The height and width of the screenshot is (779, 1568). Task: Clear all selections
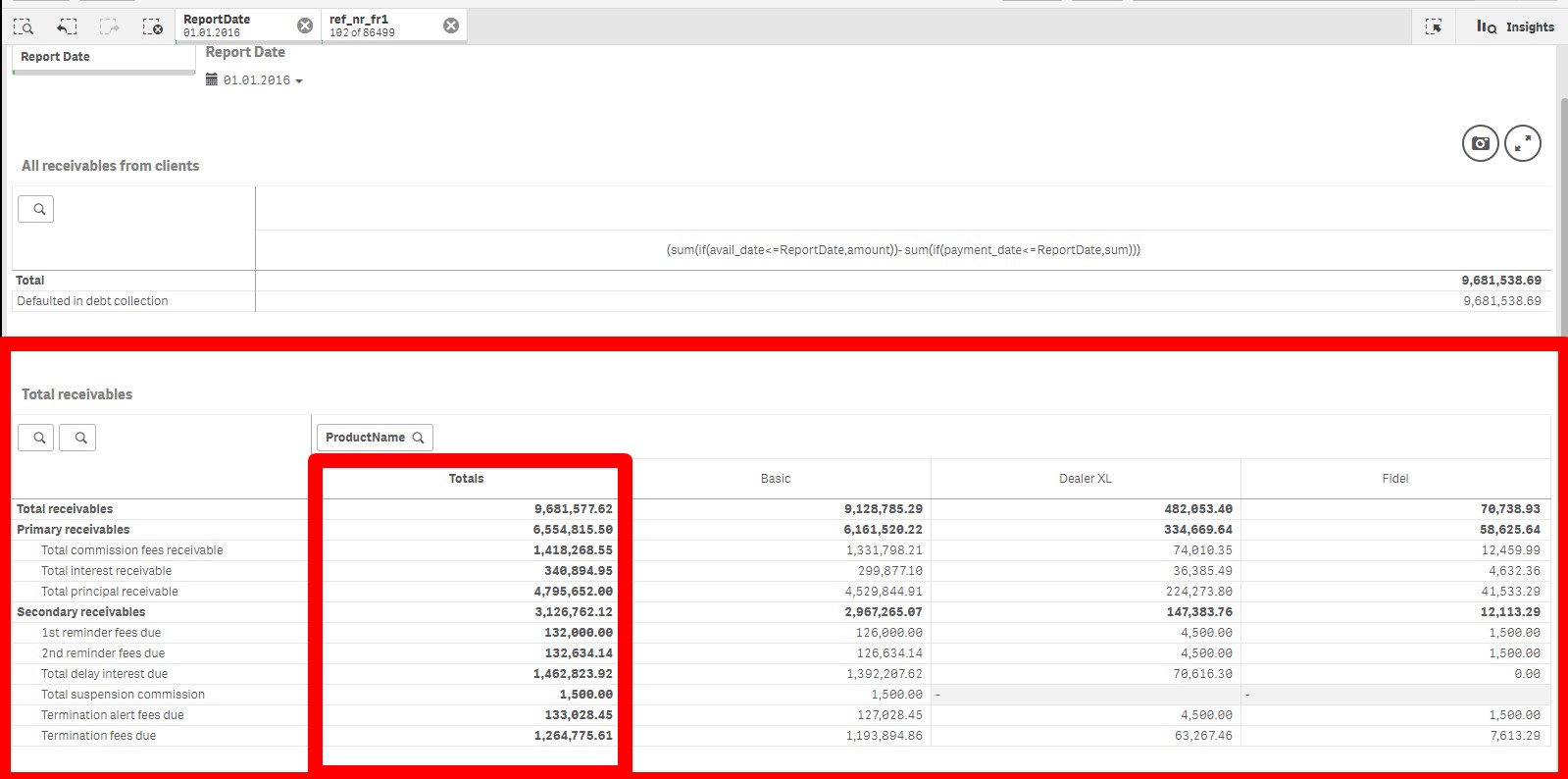coord(152,26)
